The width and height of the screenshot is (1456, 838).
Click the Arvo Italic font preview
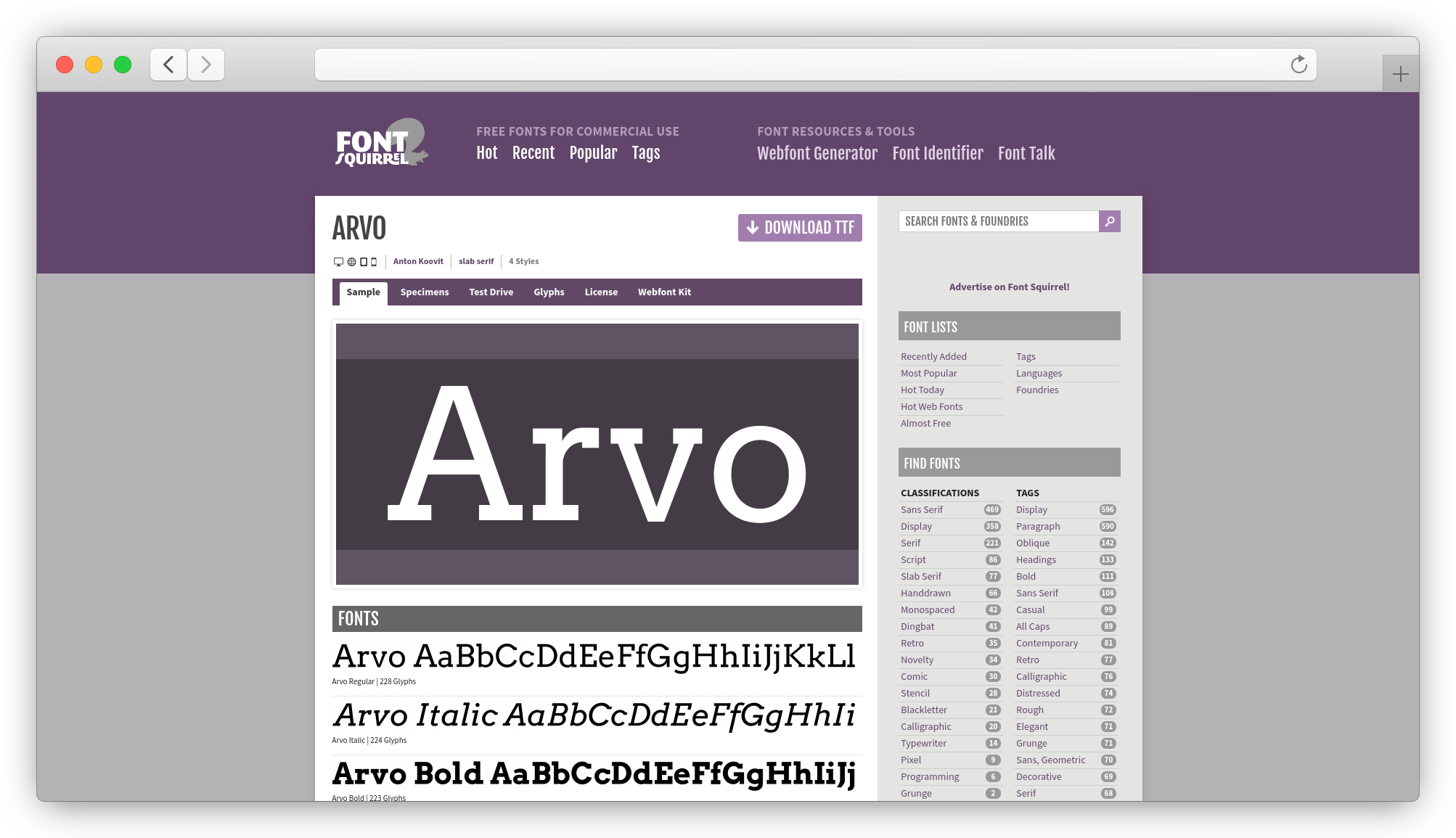click(x=594, y=715)
